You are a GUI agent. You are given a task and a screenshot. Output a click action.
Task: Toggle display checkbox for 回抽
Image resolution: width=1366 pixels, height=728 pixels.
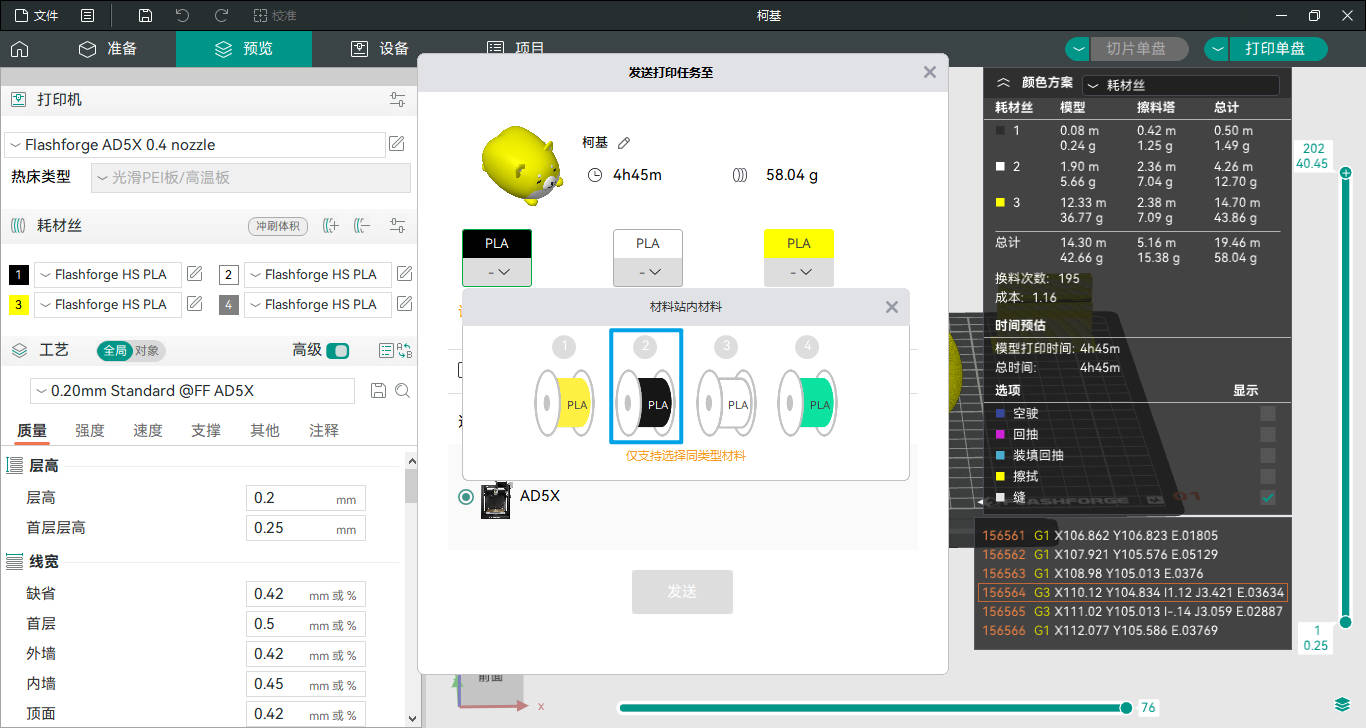tap(1268, 434)
